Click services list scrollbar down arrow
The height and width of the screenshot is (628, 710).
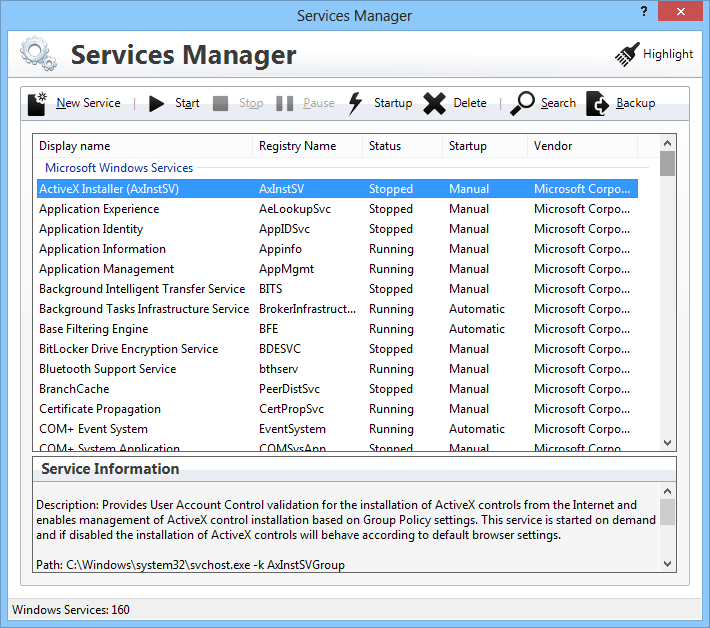coord(667,442)
